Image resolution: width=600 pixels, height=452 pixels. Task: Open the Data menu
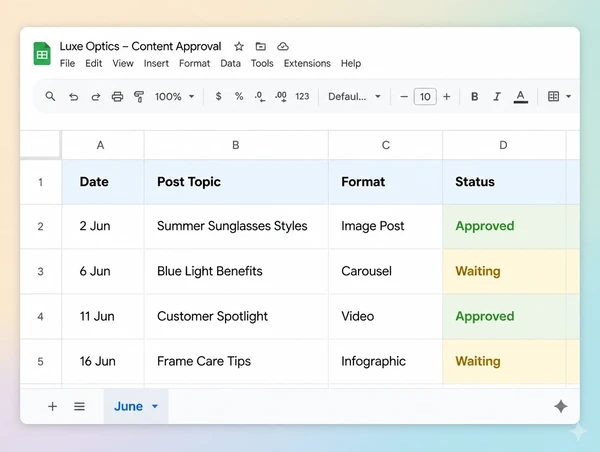click(230, 63)
